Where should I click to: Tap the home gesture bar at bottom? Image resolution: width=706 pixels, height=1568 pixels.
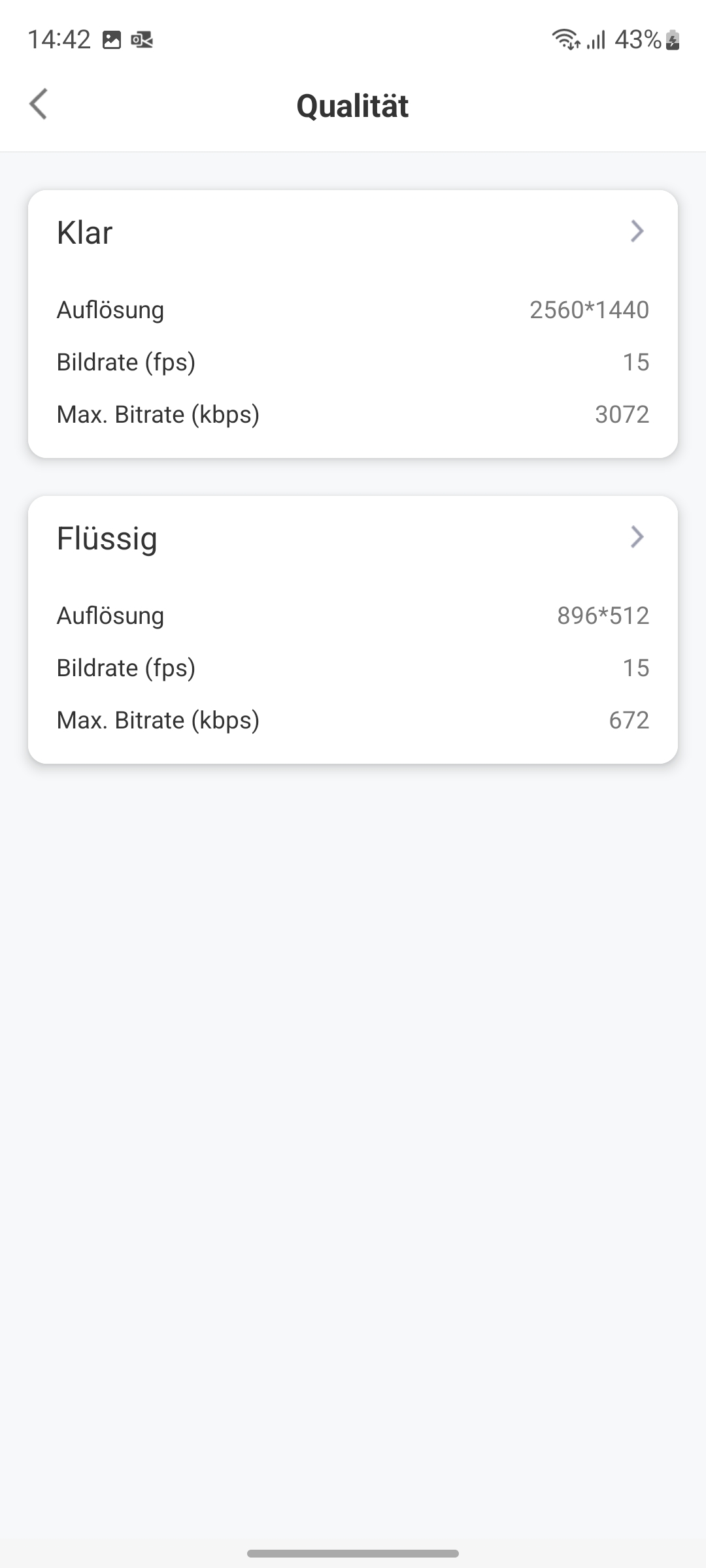(x=353, y=1553)
